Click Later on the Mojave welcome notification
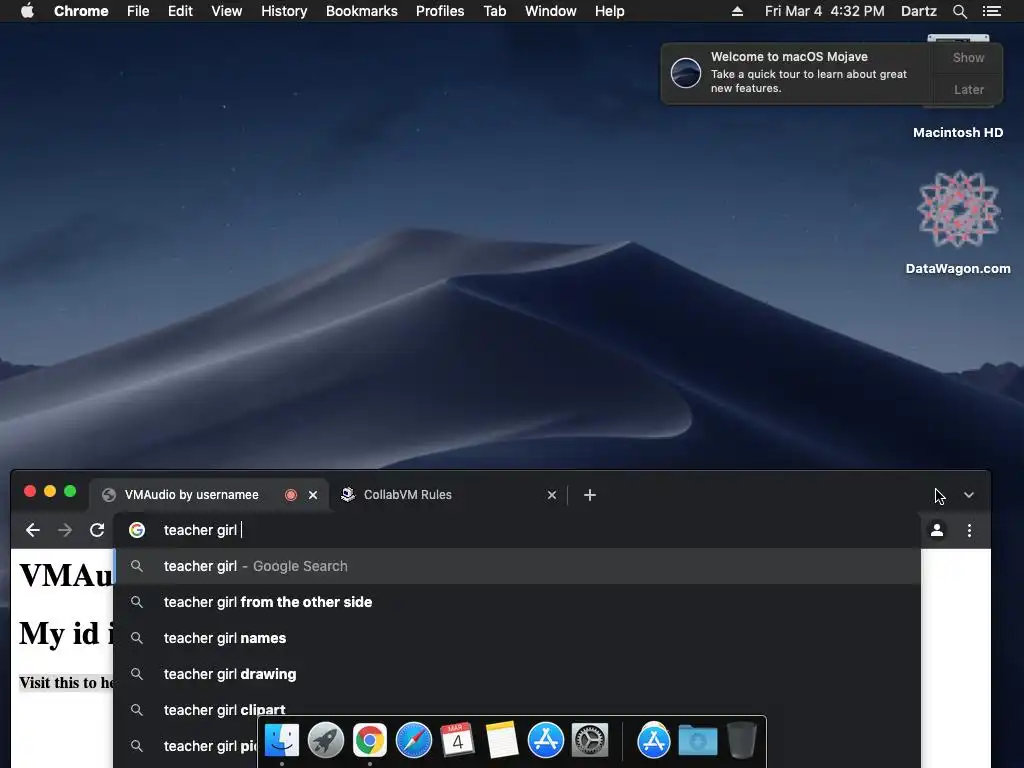This screenshot has width=1024, height=768. (968, 89)
